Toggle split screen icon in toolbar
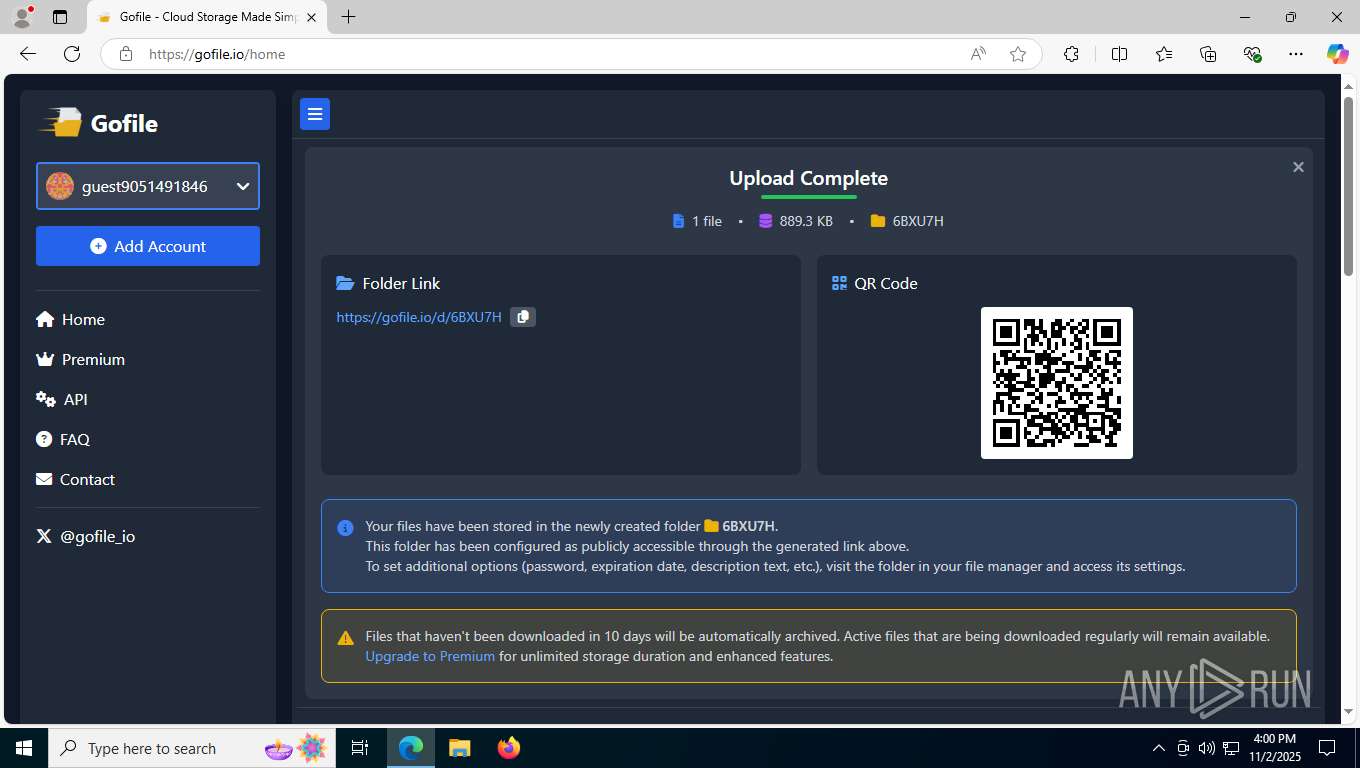 click(x=1119, y=54)
